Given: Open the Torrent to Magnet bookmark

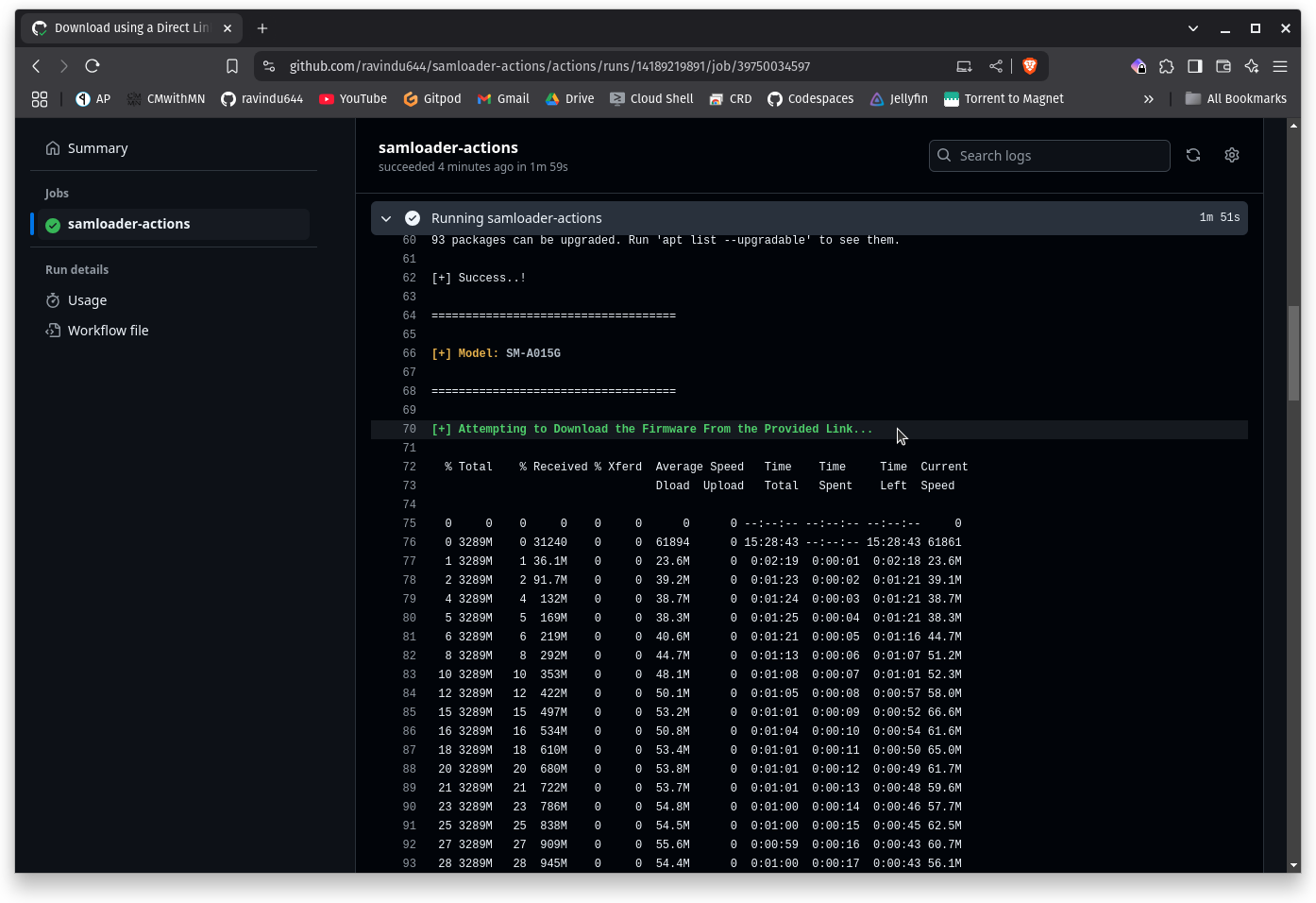Looking at the screenshot, I should (x=1004, y=99).
